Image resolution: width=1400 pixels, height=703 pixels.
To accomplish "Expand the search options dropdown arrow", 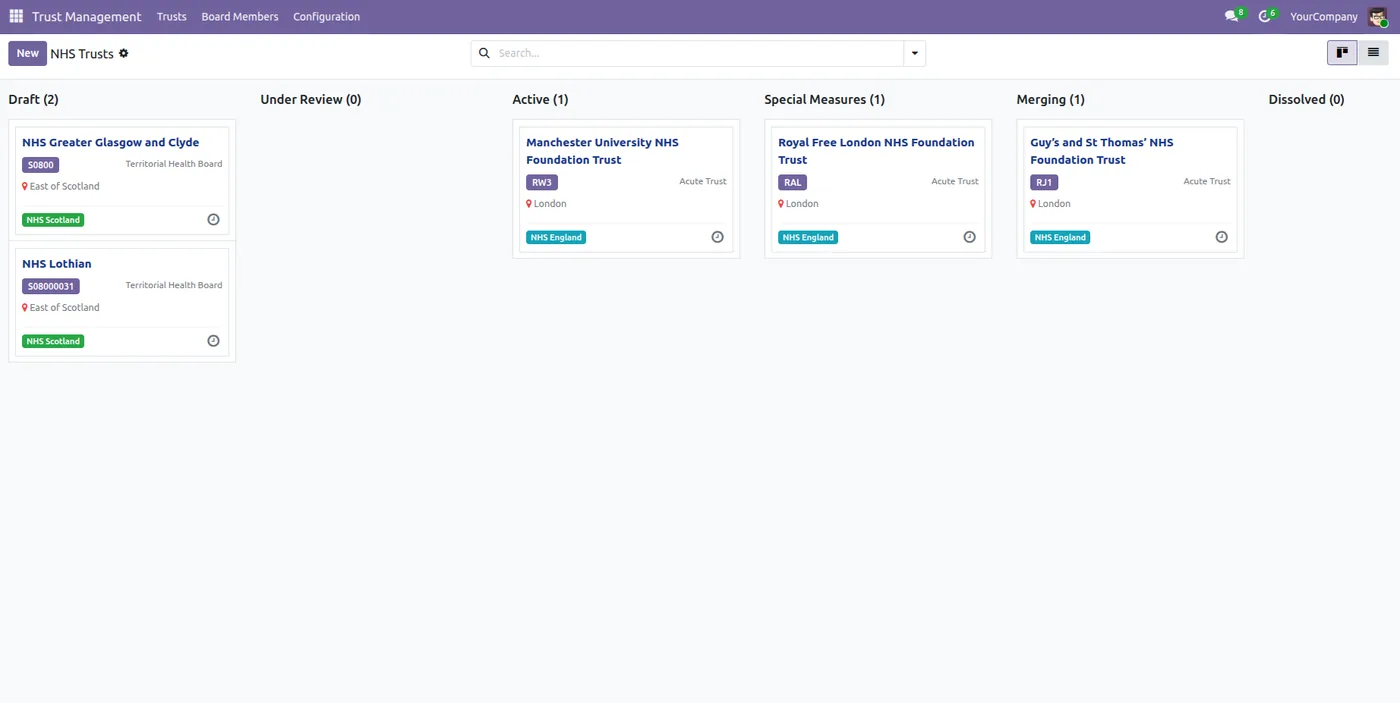I will click(x=914, y=53).
